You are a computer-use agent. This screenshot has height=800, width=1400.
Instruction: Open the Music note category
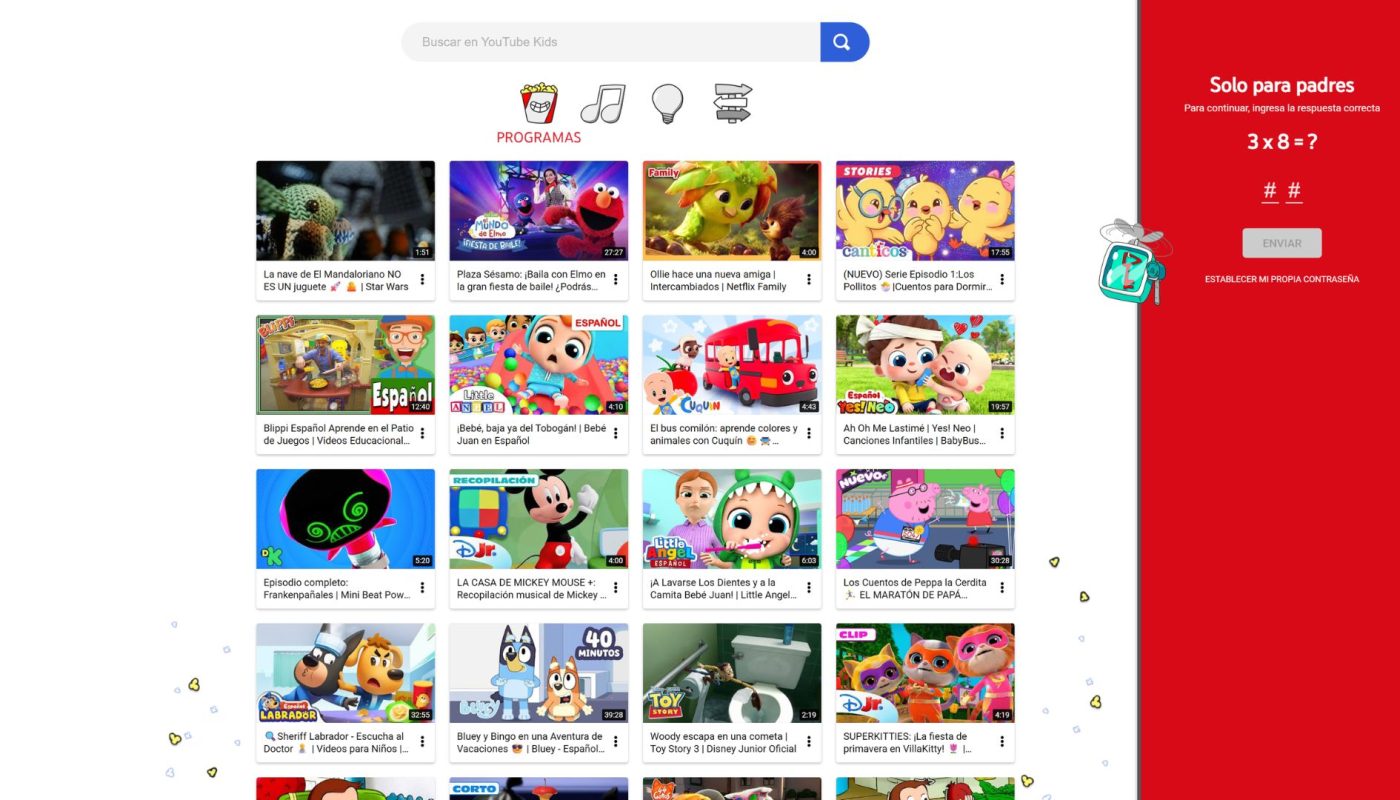[x=603, y=103]
